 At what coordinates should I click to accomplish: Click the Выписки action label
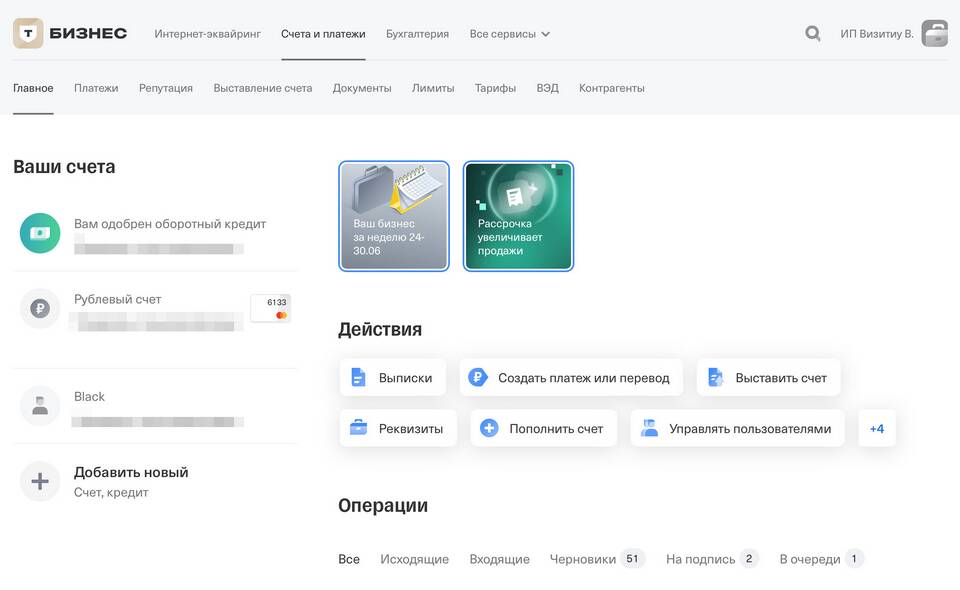[x=405, y=378]
